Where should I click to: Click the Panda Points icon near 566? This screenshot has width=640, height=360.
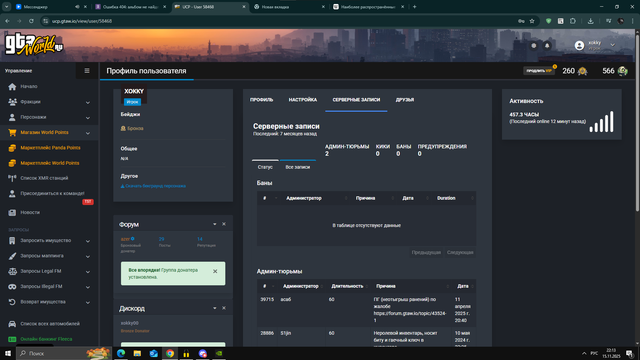click(622, 71)
